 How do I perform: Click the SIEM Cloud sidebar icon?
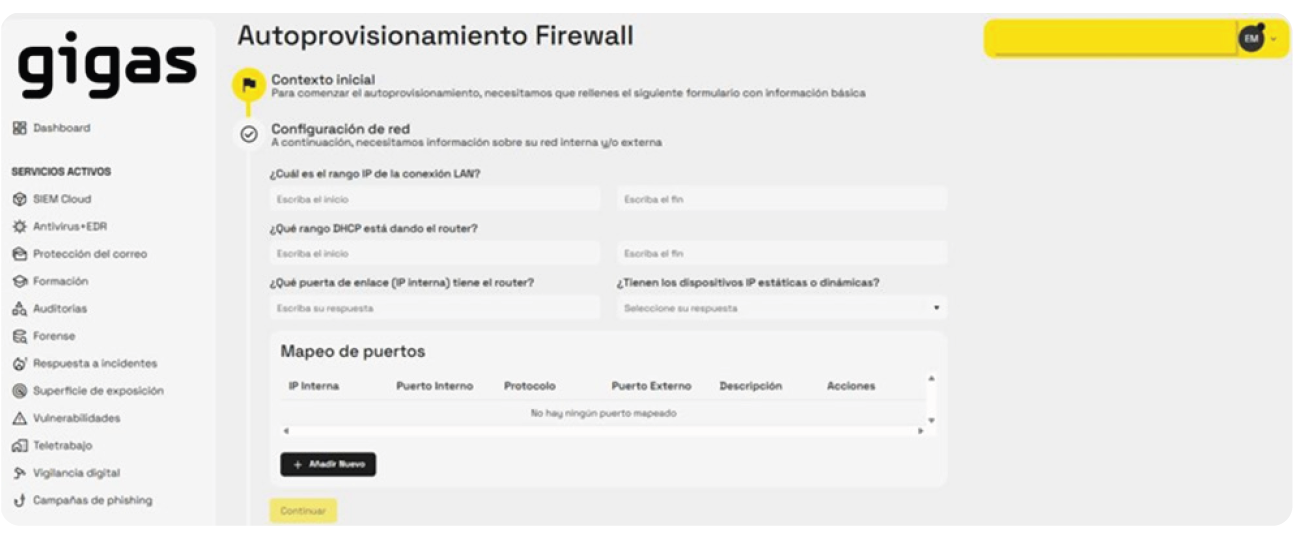(x=19, y=199)
